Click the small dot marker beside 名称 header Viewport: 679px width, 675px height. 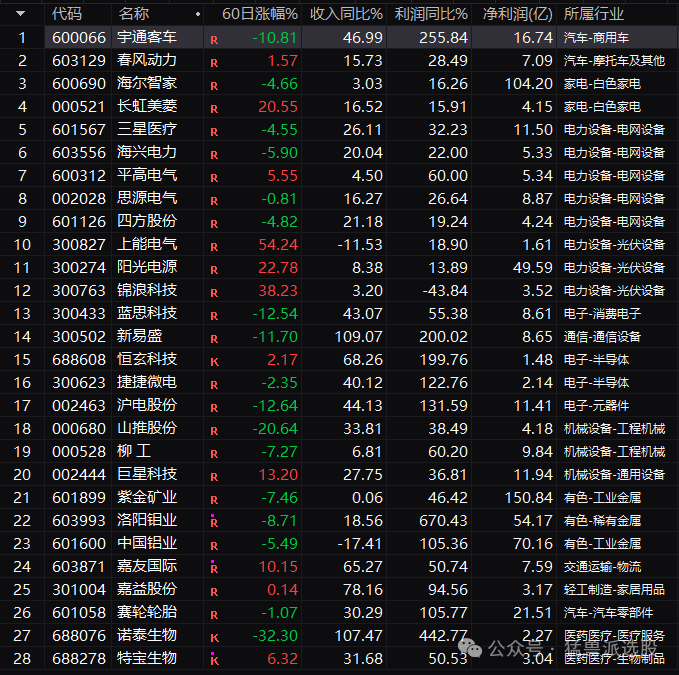pyautogui.click(x=198, y=14)
